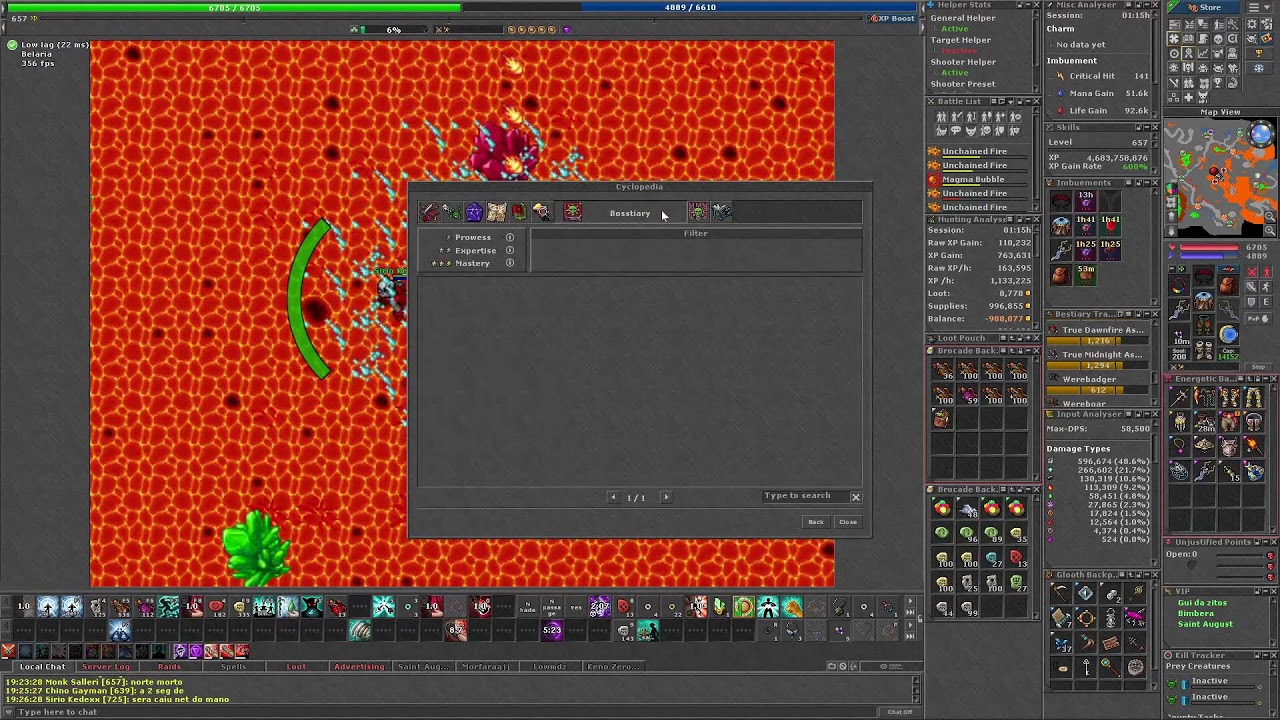Open the Map parchment icon in Cyclopedia
This screenshot has height=720, width=1280.
496,212
